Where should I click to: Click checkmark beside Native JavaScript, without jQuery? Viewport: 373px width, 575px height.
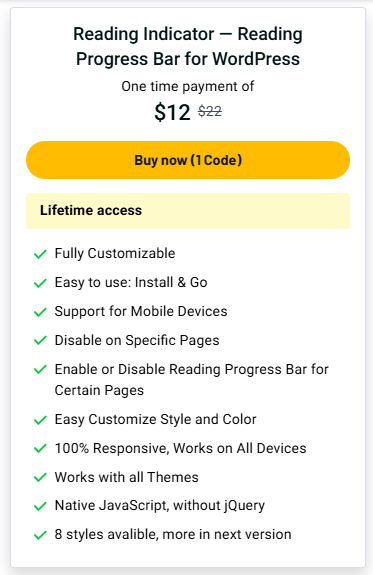point(40,506)
